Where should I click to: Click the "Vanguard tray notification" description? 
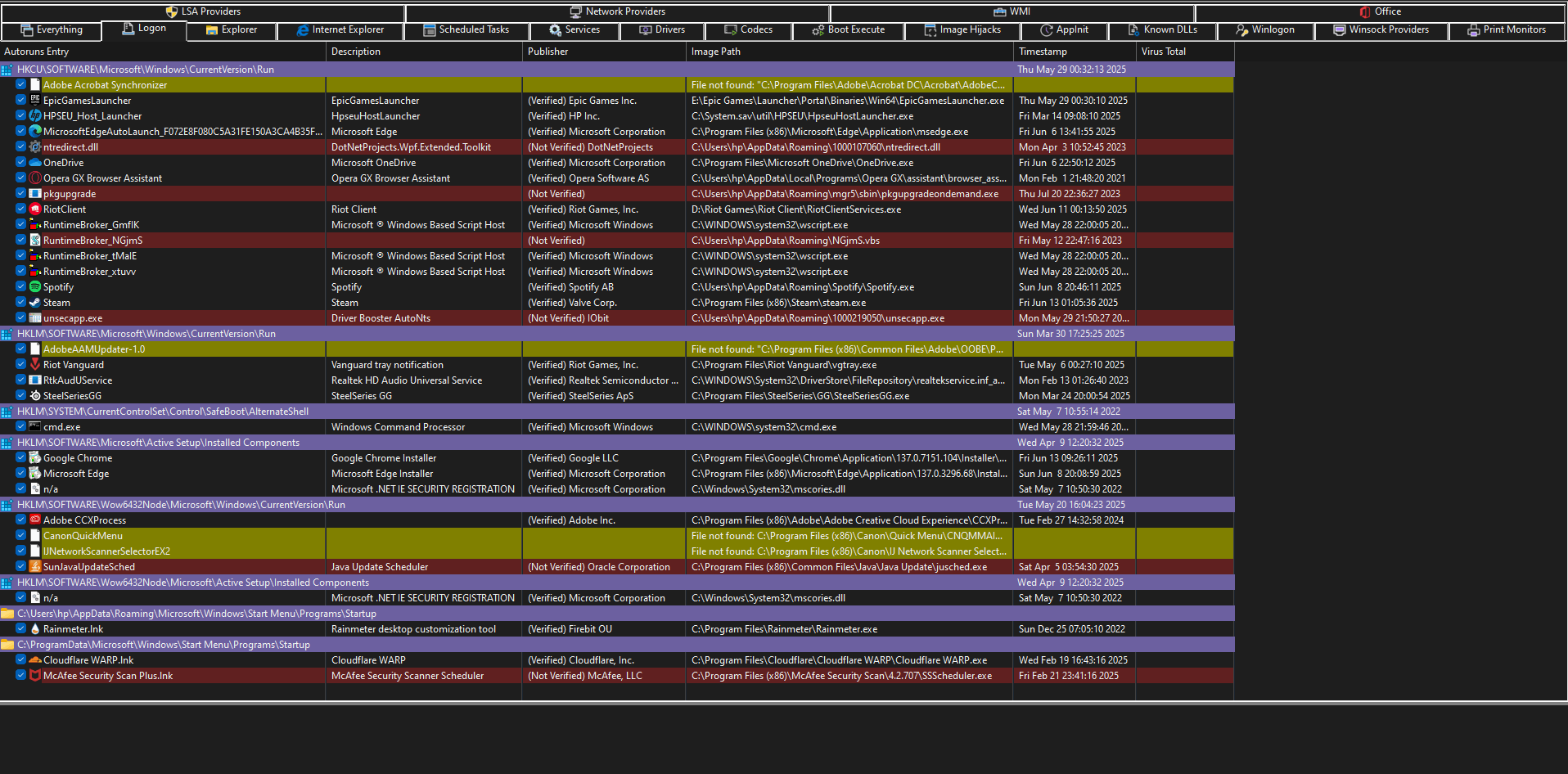387,365
